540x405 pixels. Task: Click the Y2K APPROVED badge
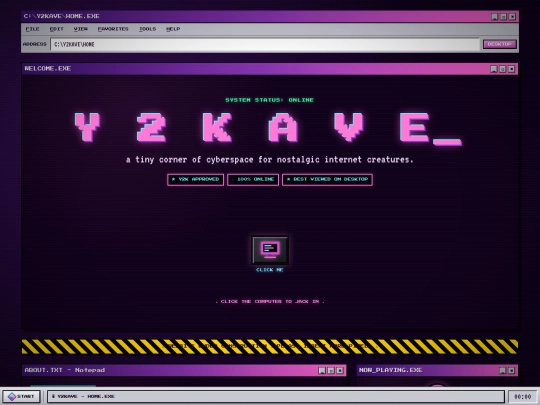point(195,179)
